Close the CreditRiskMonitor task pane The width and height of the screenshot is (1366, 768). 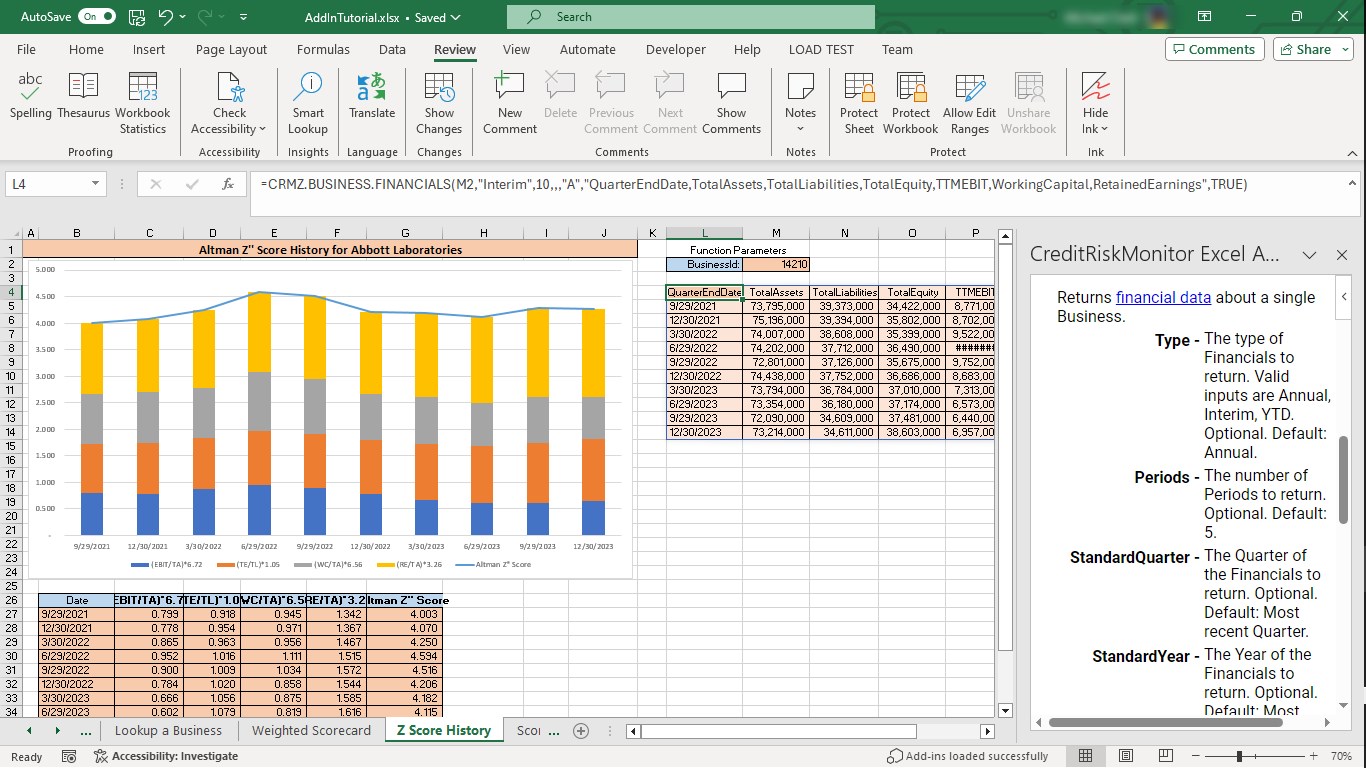(x=1342, y=255)
